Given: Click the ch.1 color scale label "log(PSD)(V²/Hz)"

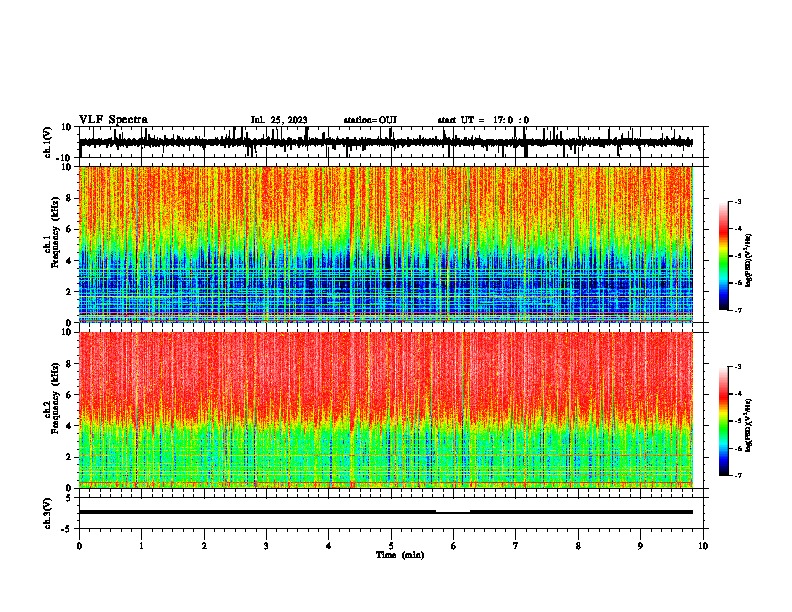Looking at the screenshot, I should (x=749, y=261).
